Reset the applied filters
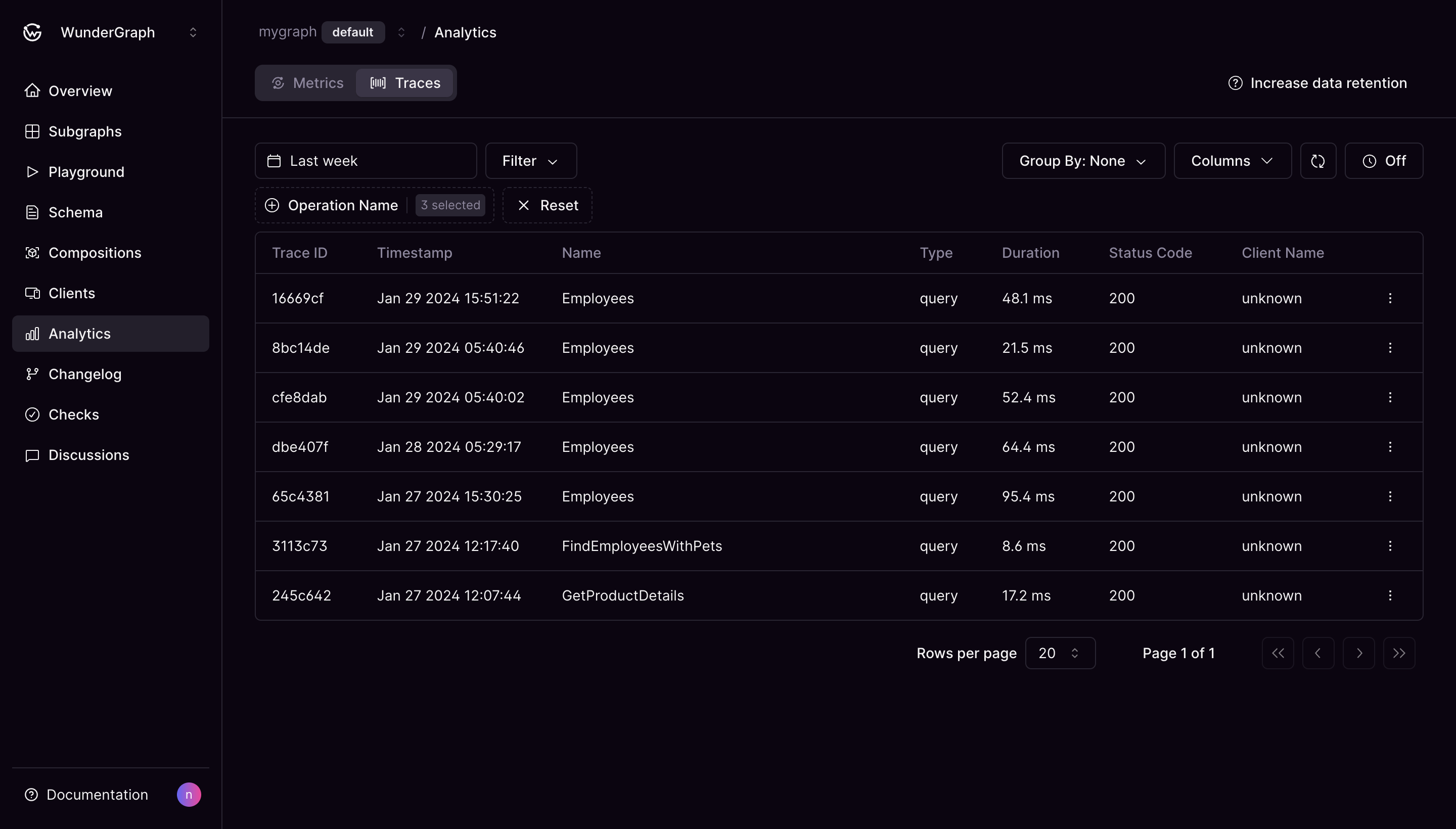This screenshot has width=1456, height=829. tap(547, 206)
